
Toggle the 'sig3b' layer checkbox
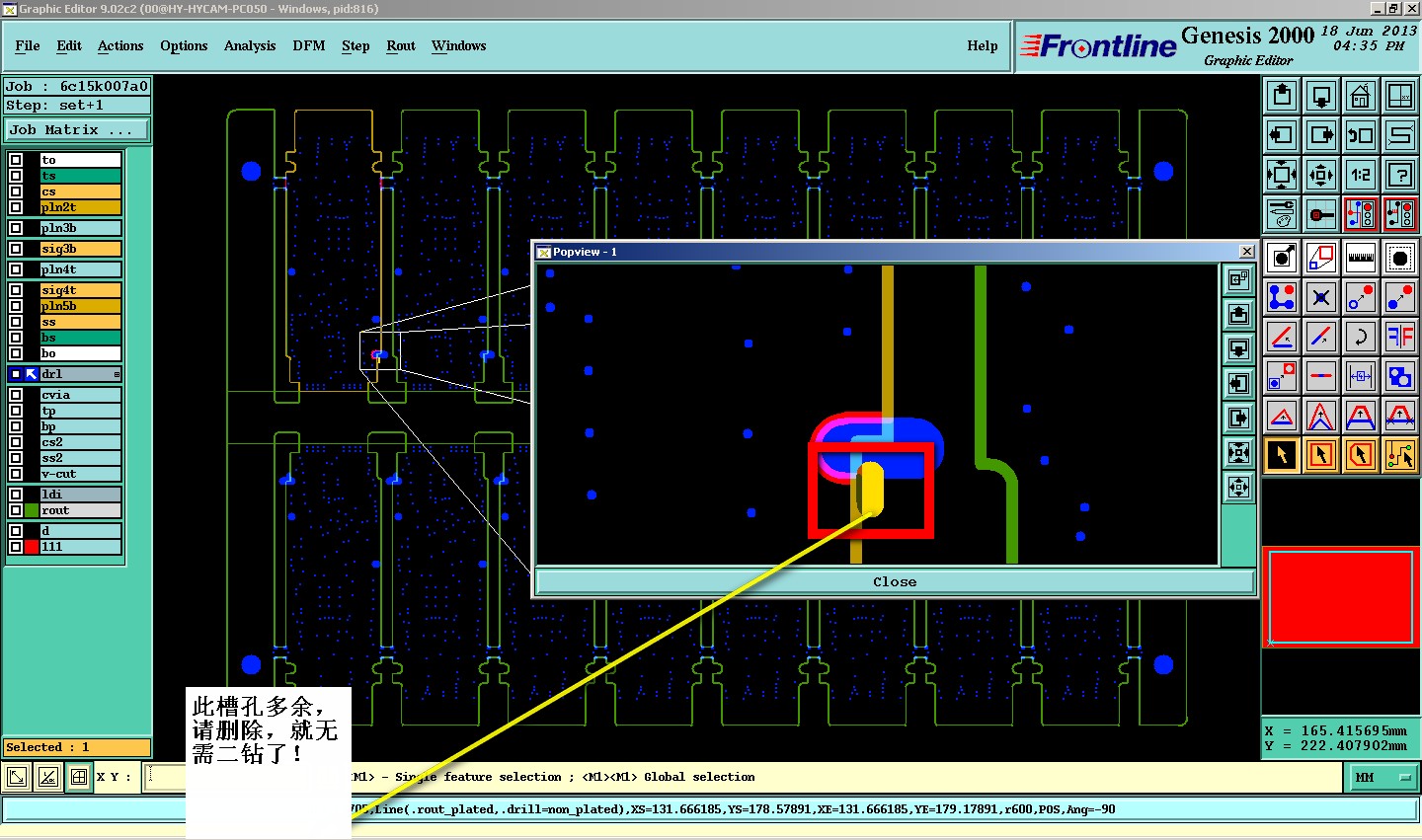16,249
